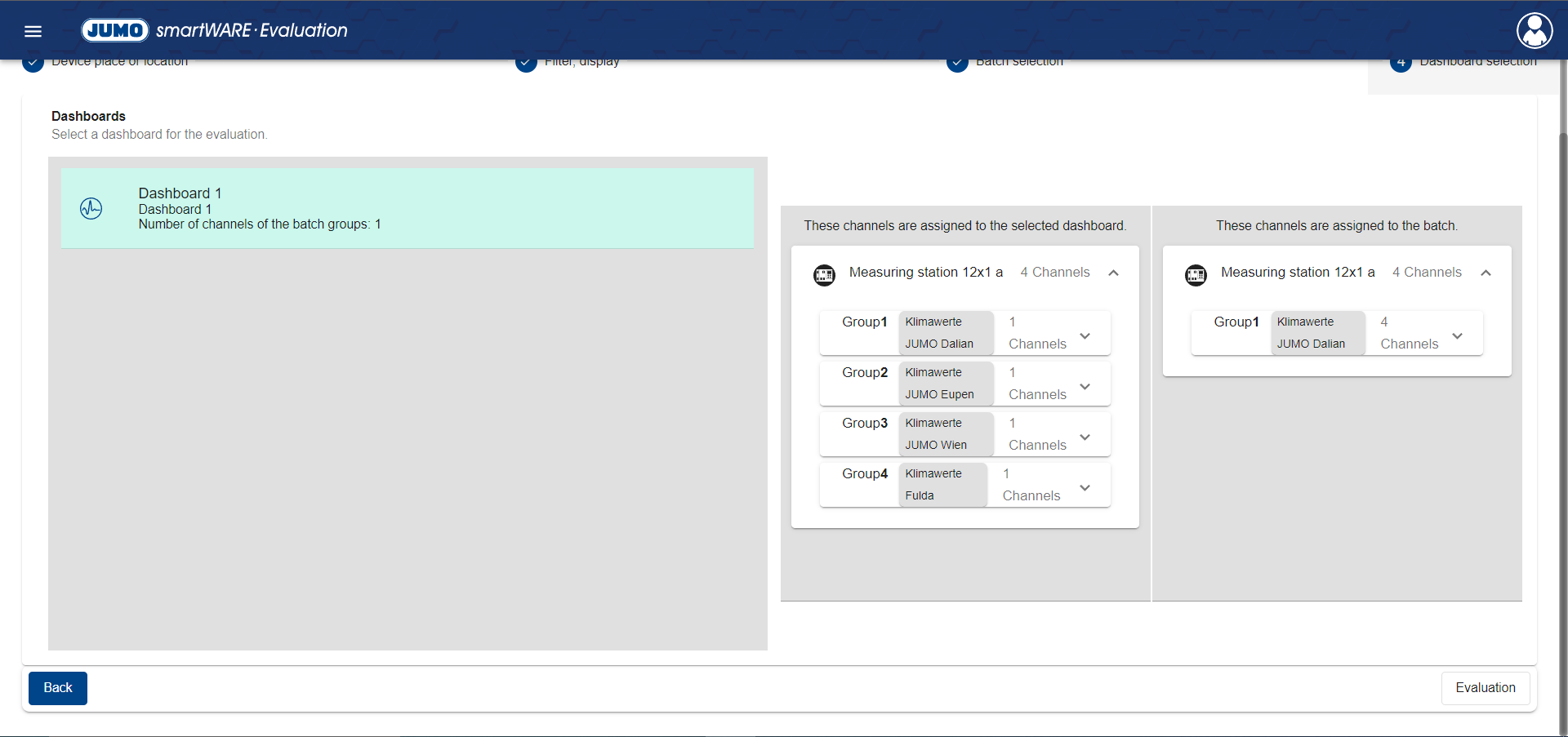Expand Group2 JUMO Eupen channels
The width and height of the screenshot is (1568, 737).
(1085, 386)
